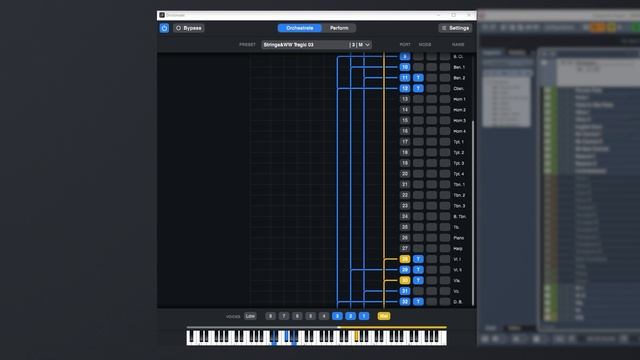The height and width of the screenshot is (360, 640).
Task: Click port number 17 for Tpt. 1
Action: (404, 142)
